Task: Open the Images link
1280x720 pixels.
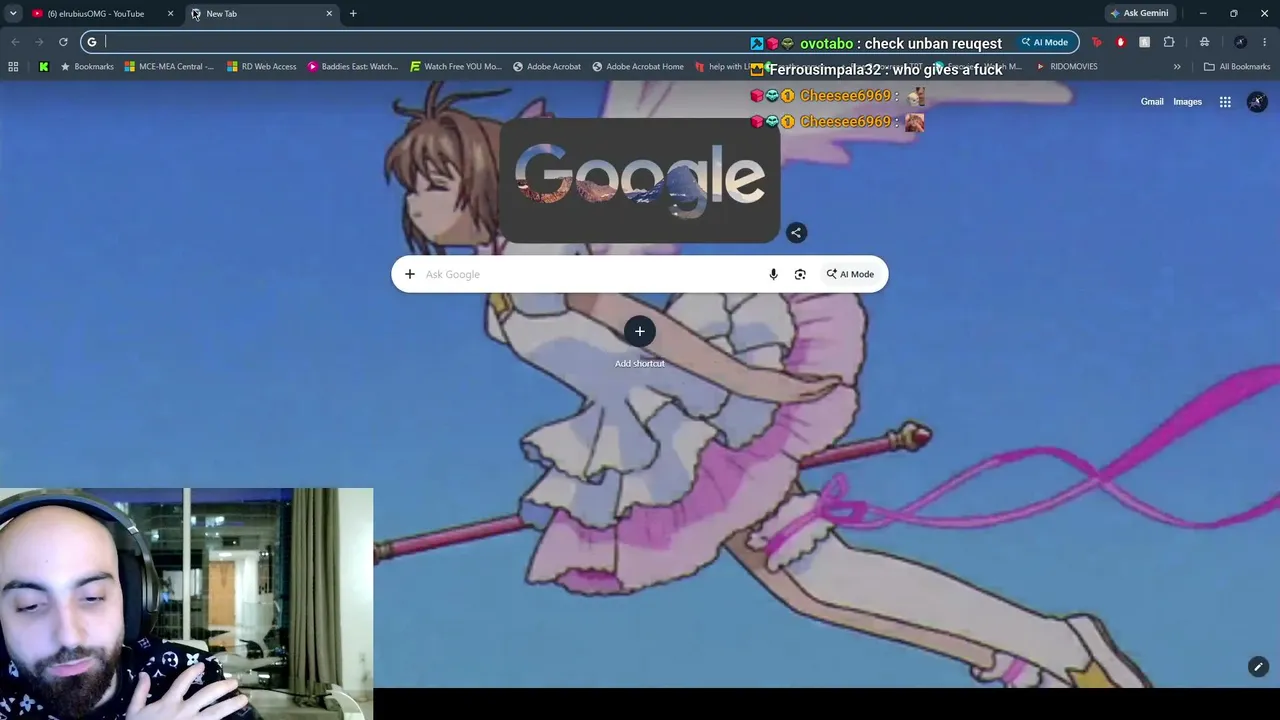Action: (x=1187, y=102)
